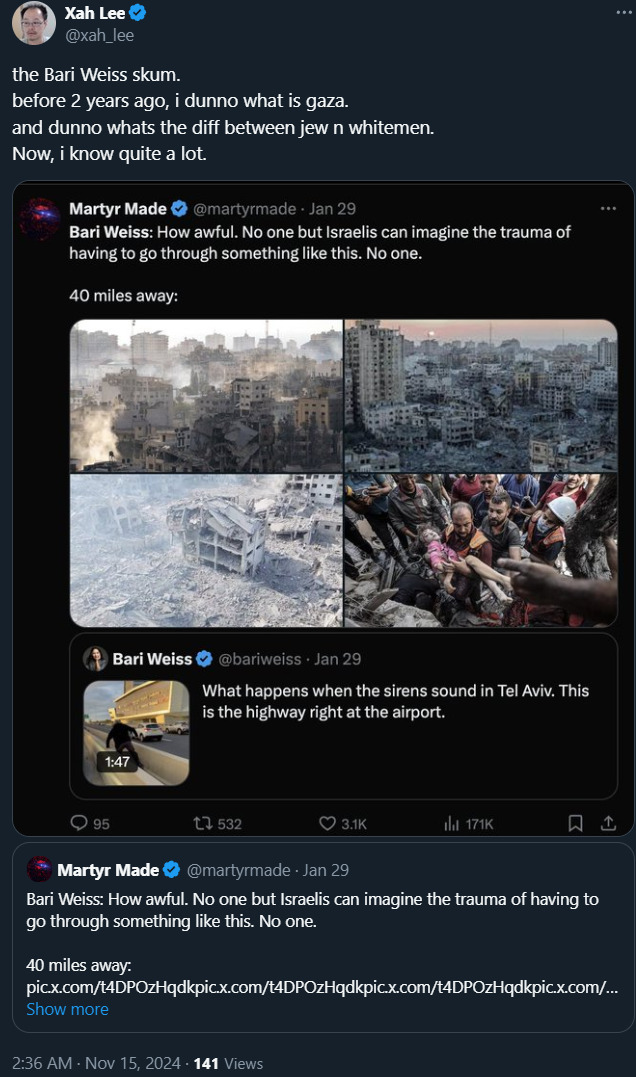Click Xah Lee's profile avatar
Image resolution: width=636 pixels, height=1077 pixels.
[x=33, y=24]
